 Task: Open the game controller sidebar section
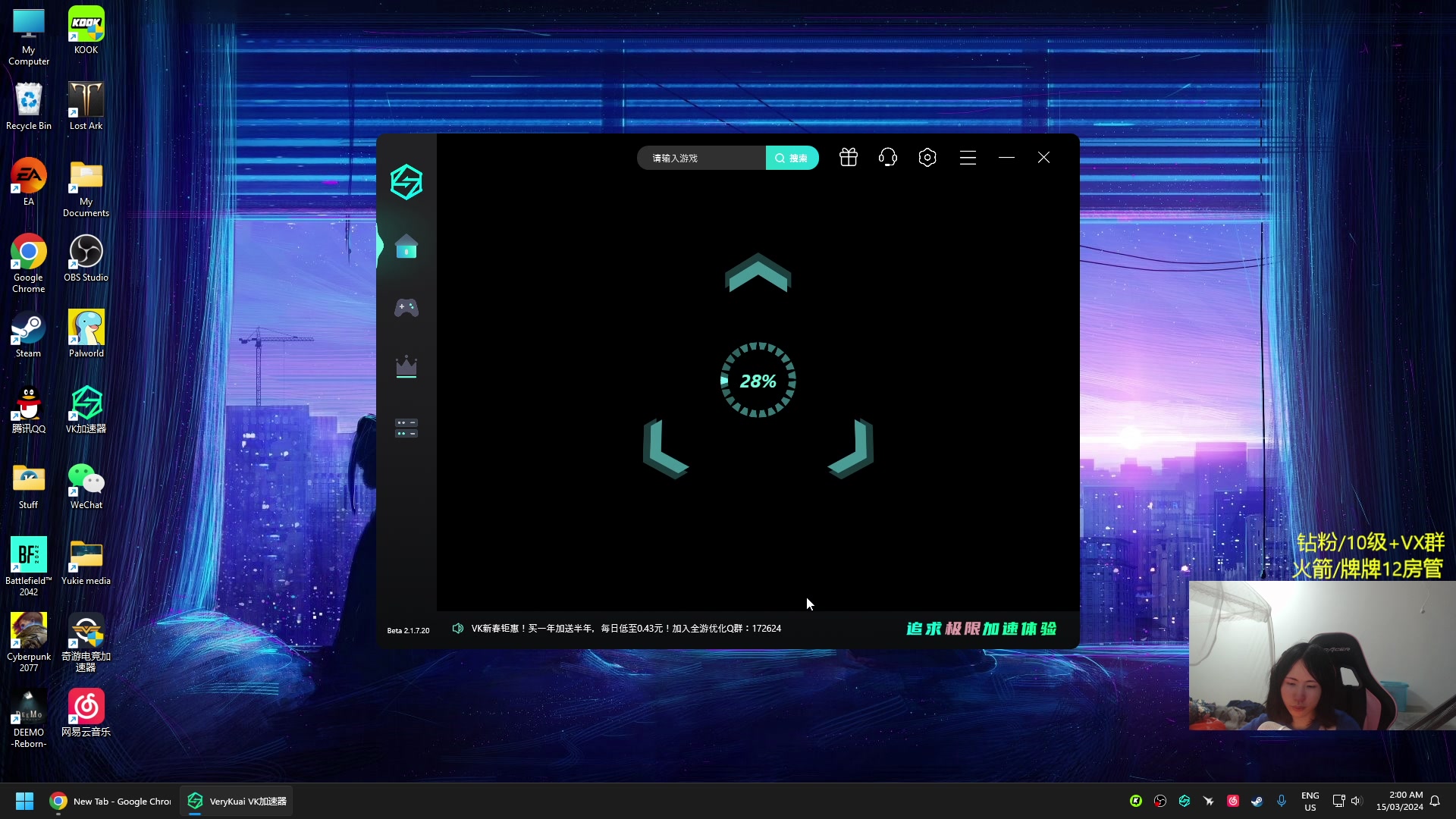click(406, 307)
